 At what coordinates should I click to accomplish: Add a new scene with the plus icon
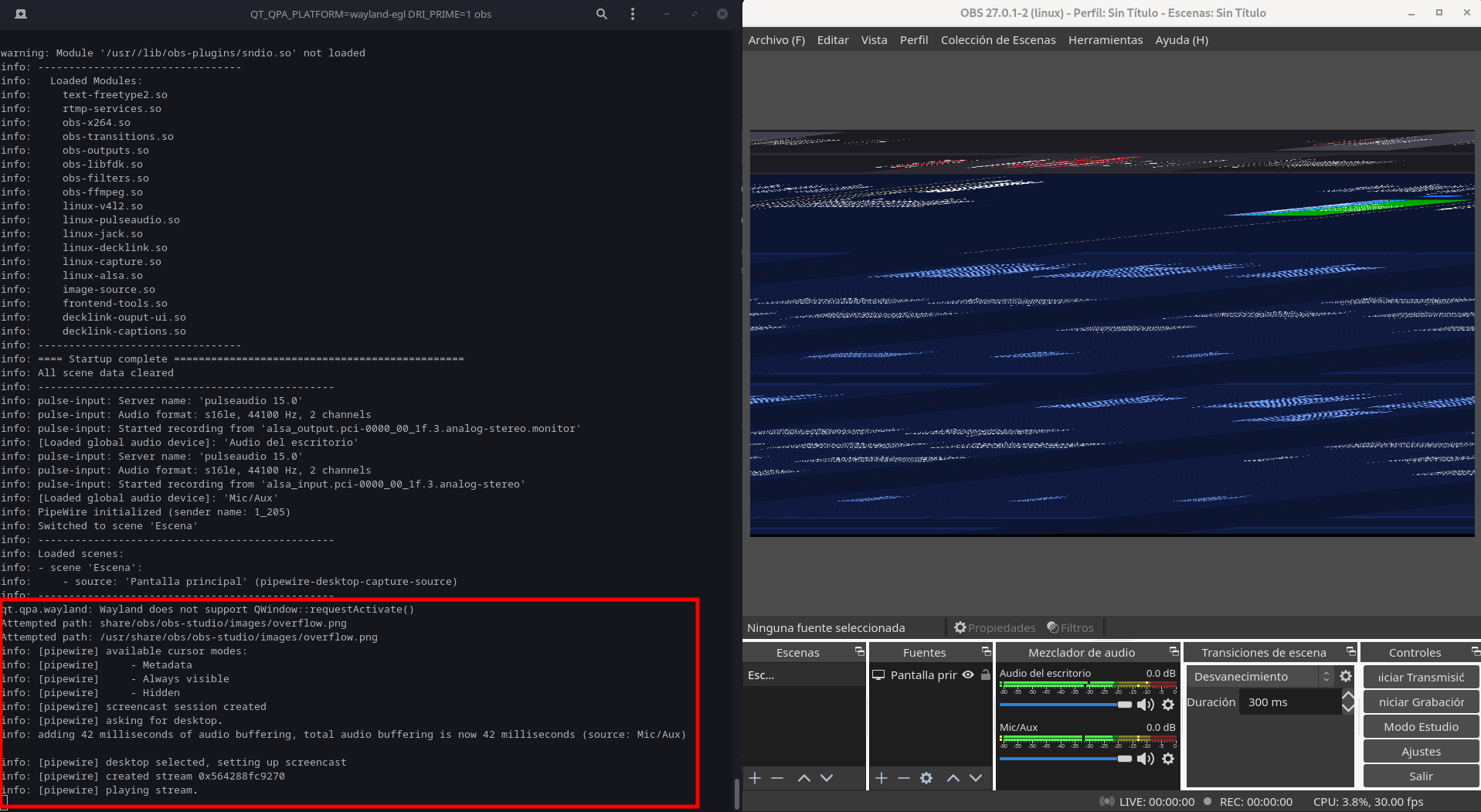click(x=754, y=778)
